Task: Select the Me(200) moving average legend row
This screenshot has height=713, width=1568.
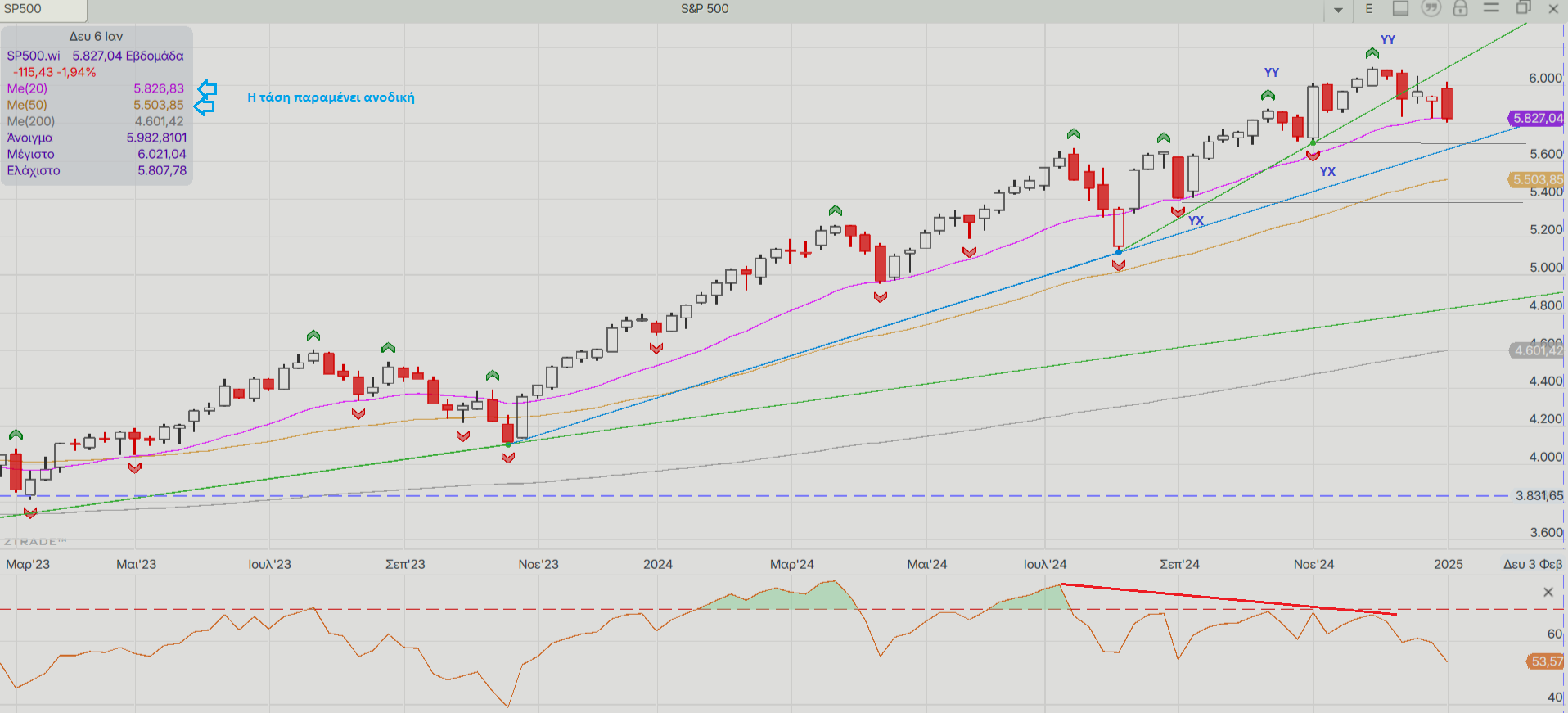Action: (96, 121)
